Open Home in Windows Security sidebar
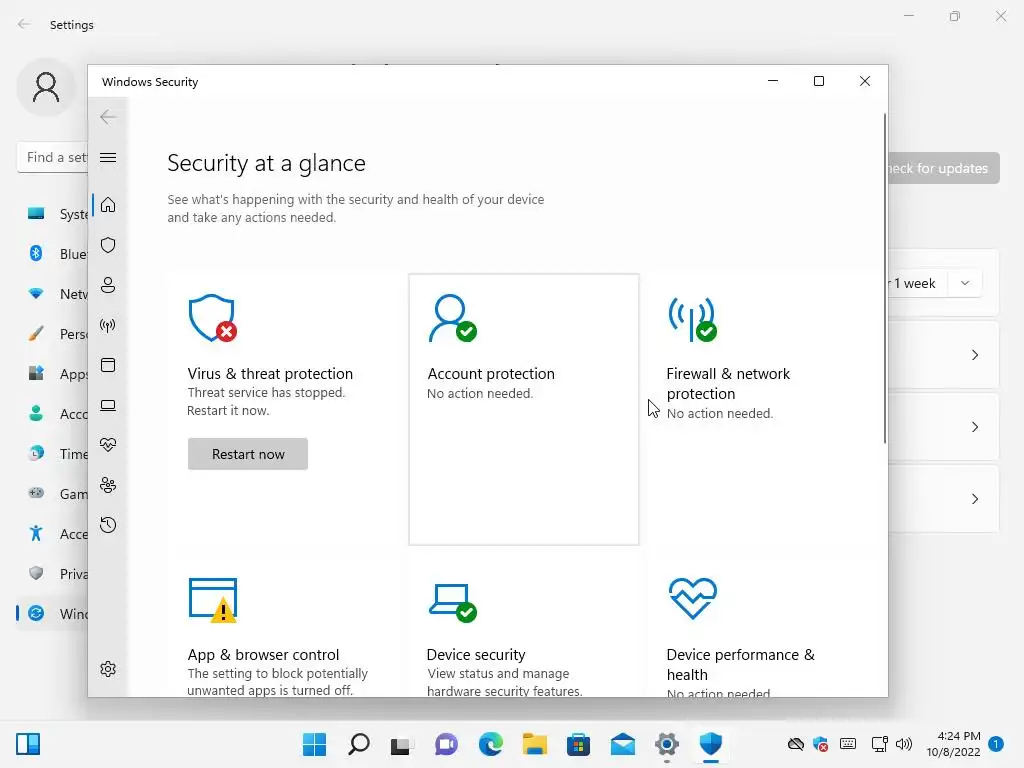Viewport: 1024px width, 768px height. click(108, 205)
